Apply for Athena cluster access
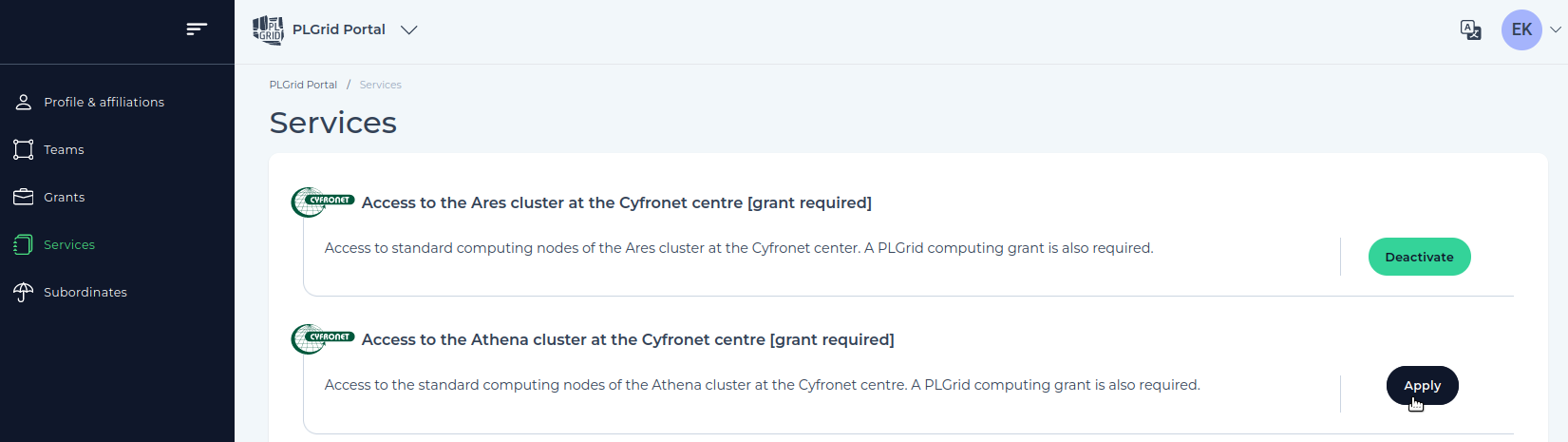The width and height of the screenshot is (1568, 442). click(1422, 385)
